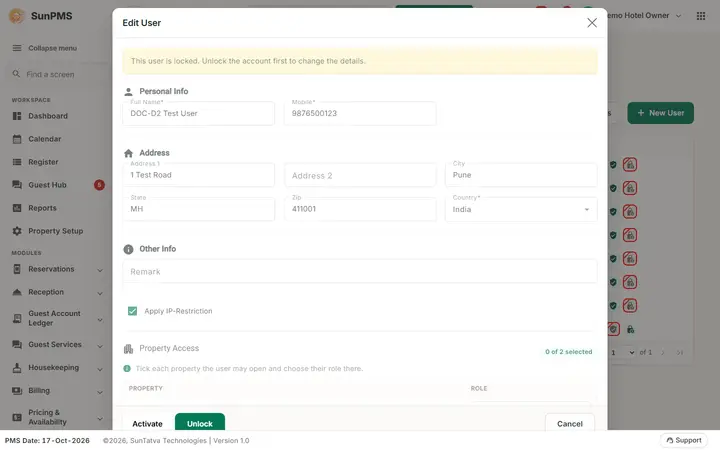Toggle Apply IP-Restriction checkbox
The image size is (720, 450).
coord(132,311)
